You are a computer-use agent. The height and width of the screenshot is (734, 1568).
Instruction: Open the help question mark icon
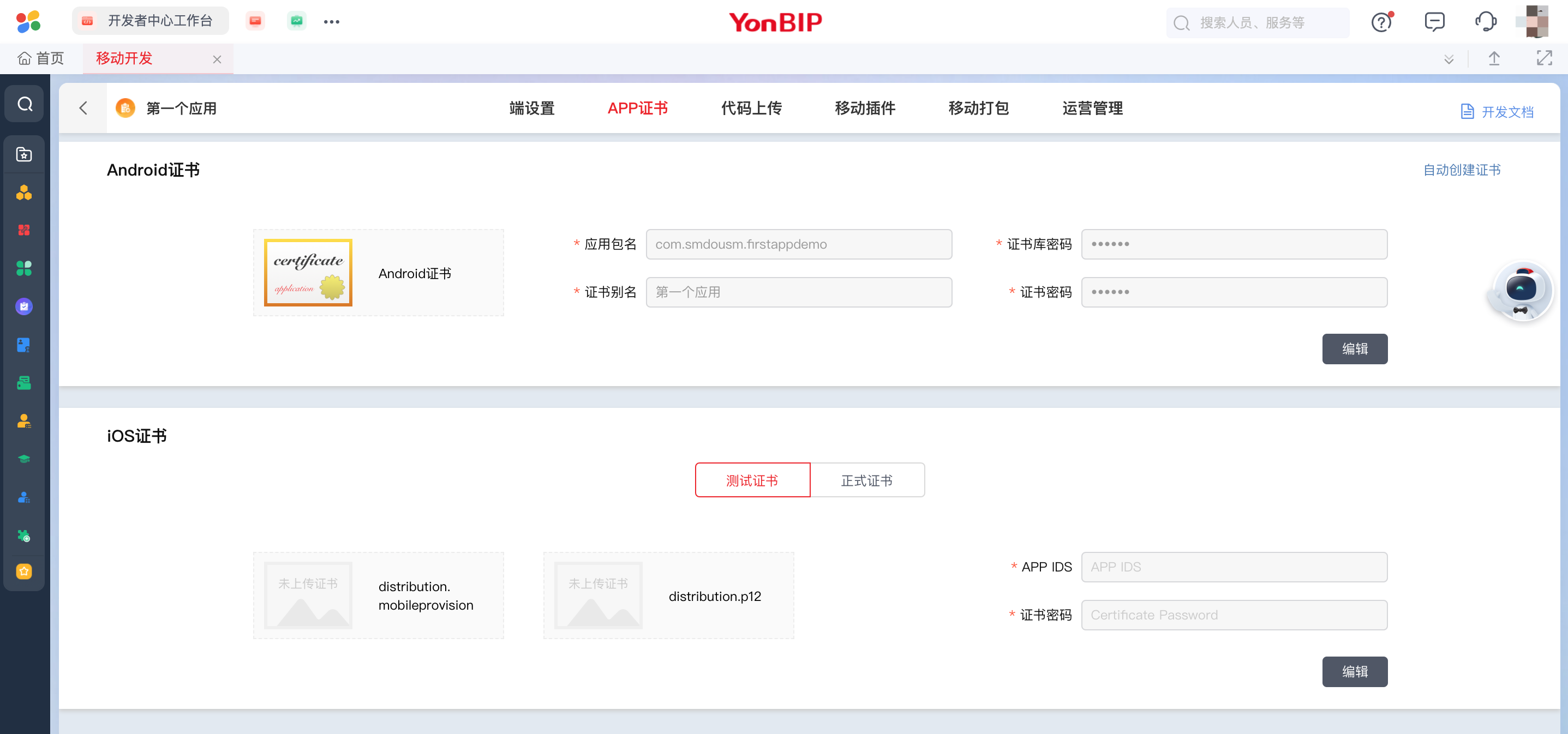pos(1381,22)
